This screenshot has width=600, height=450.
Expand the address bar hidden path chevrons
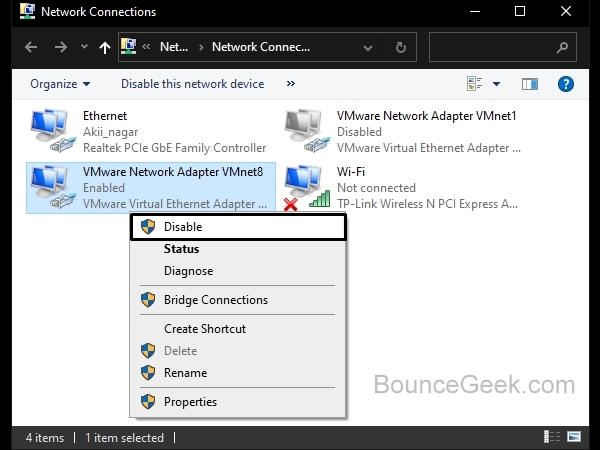[146, 47]
